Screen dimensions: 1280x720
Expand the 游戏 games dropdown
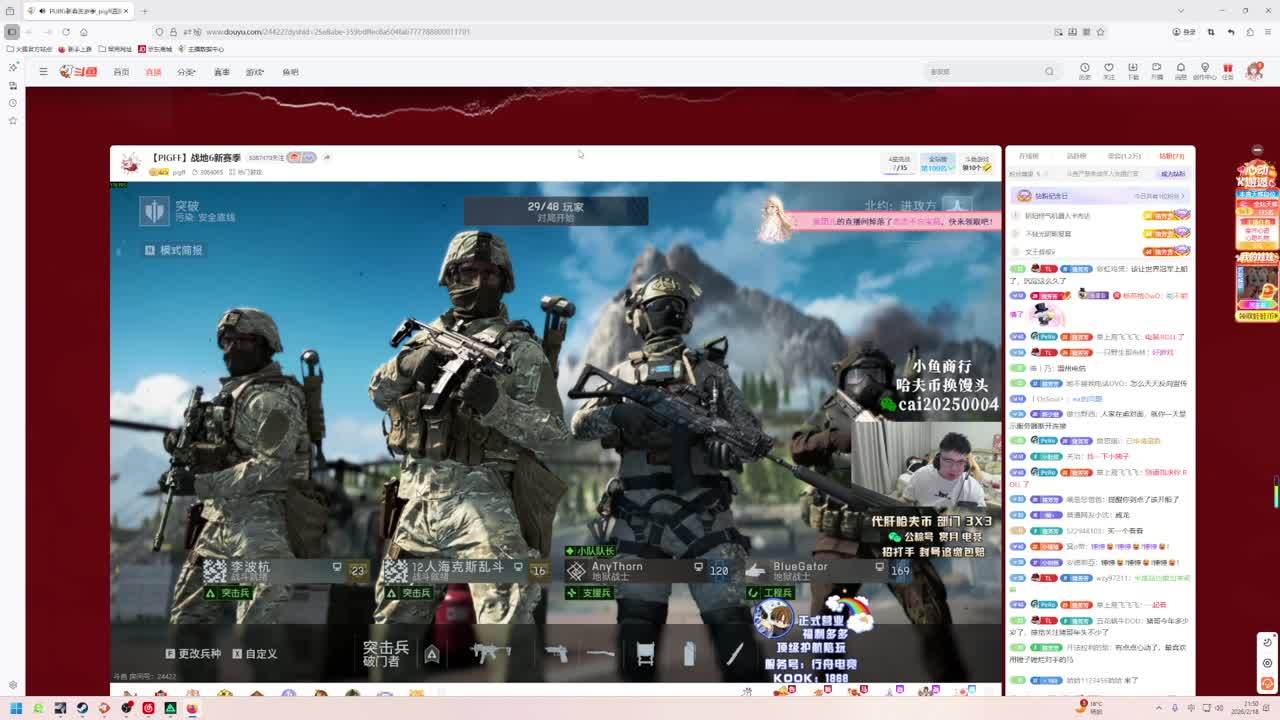tap(255, 72)
